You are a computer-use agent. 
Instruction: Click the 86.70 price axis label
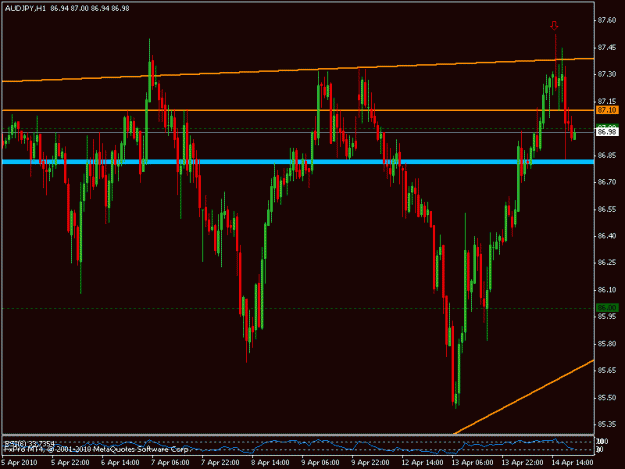pos(607,182)
